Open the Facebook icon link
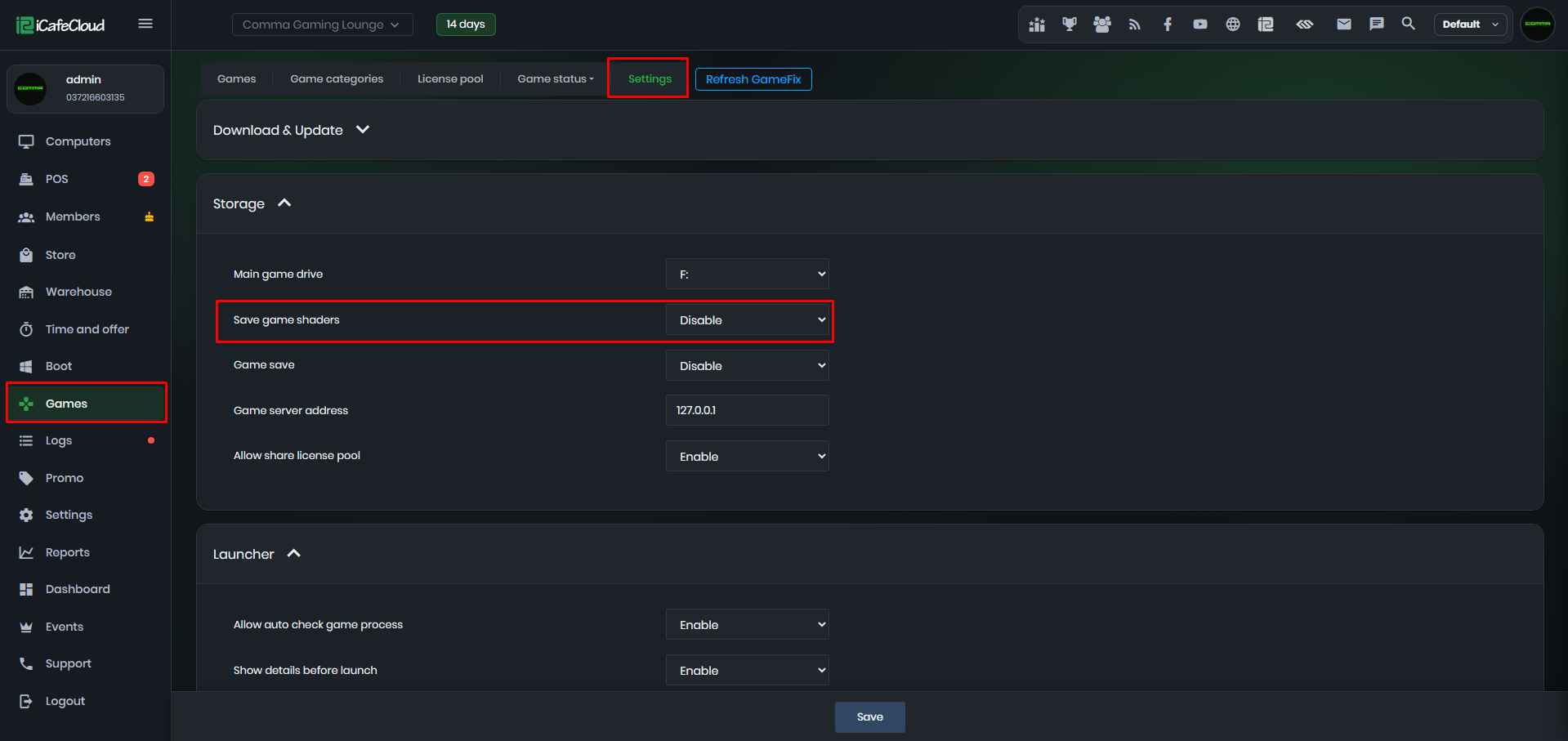The width and height of the screenshot is (1568, 741). pos(1168,25)
